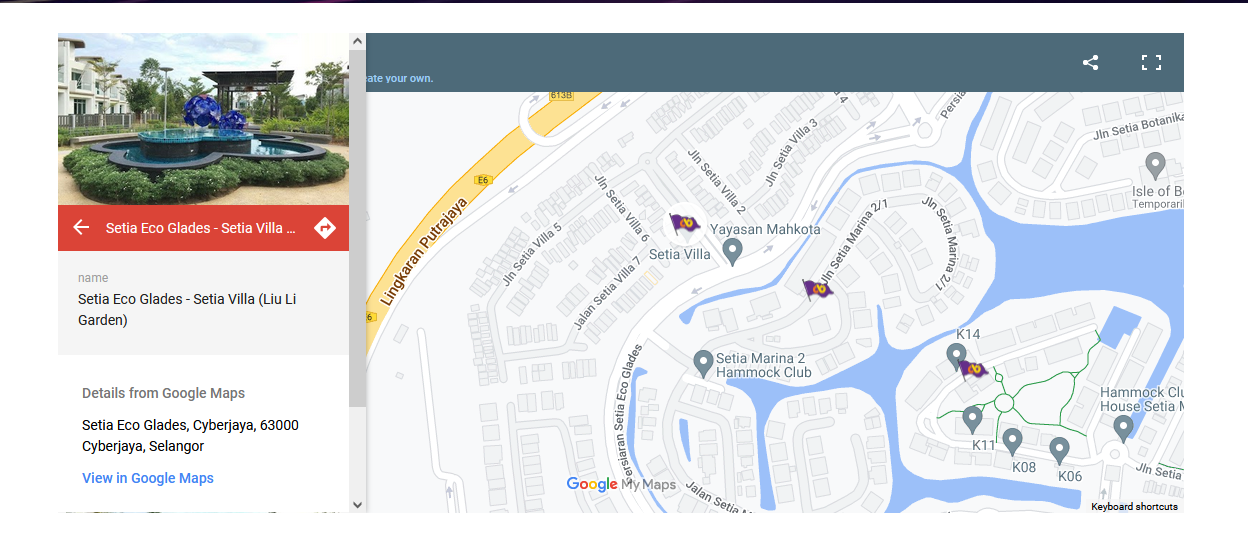The image size is (1248, 540).
Task: Click the Isle of Botanica location pin
Action: pos(1155,165)
